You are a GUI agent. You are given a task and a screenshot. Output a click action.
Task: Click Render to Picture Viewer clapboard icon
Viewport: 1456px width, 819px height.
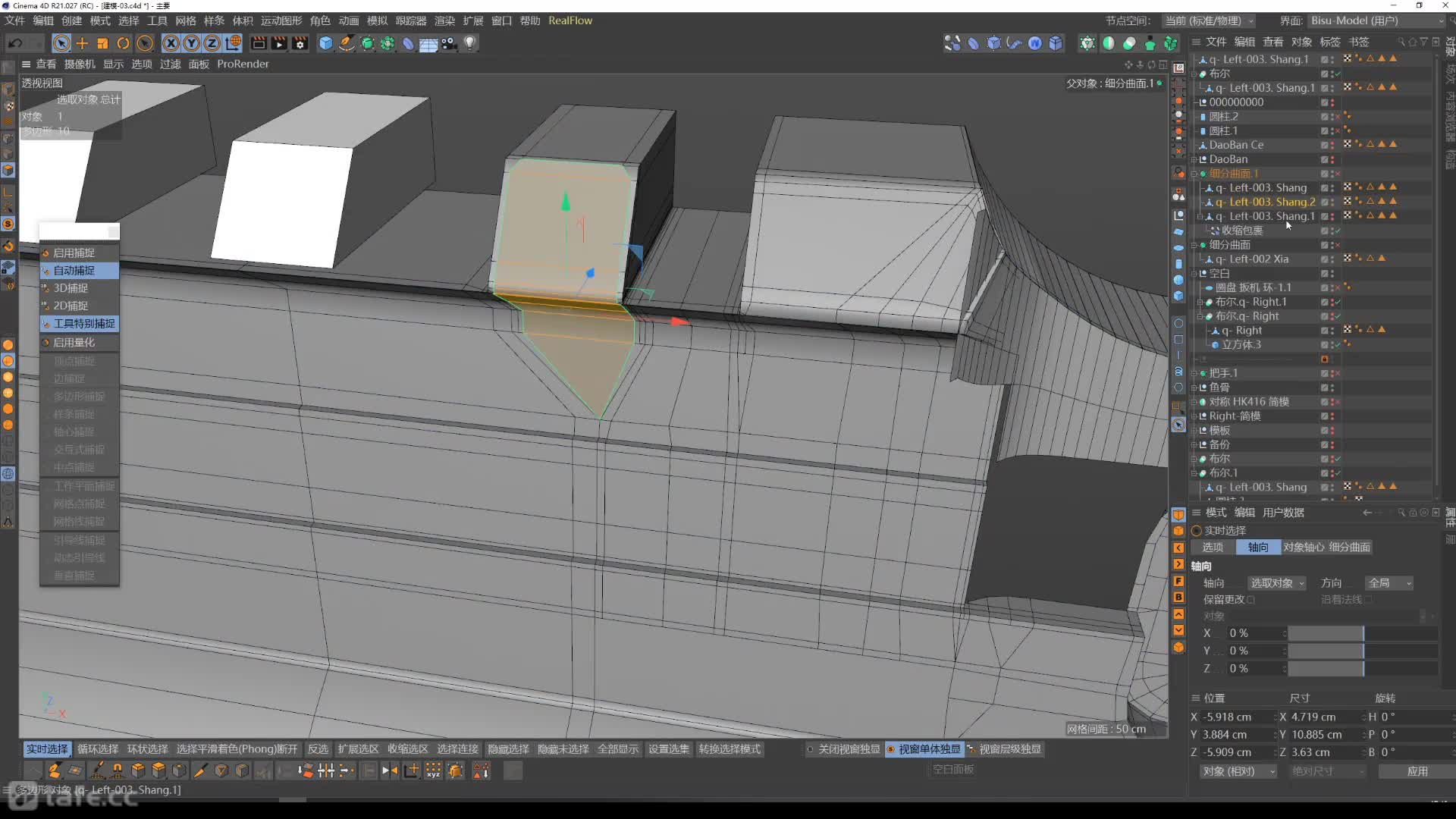[279, 43]
